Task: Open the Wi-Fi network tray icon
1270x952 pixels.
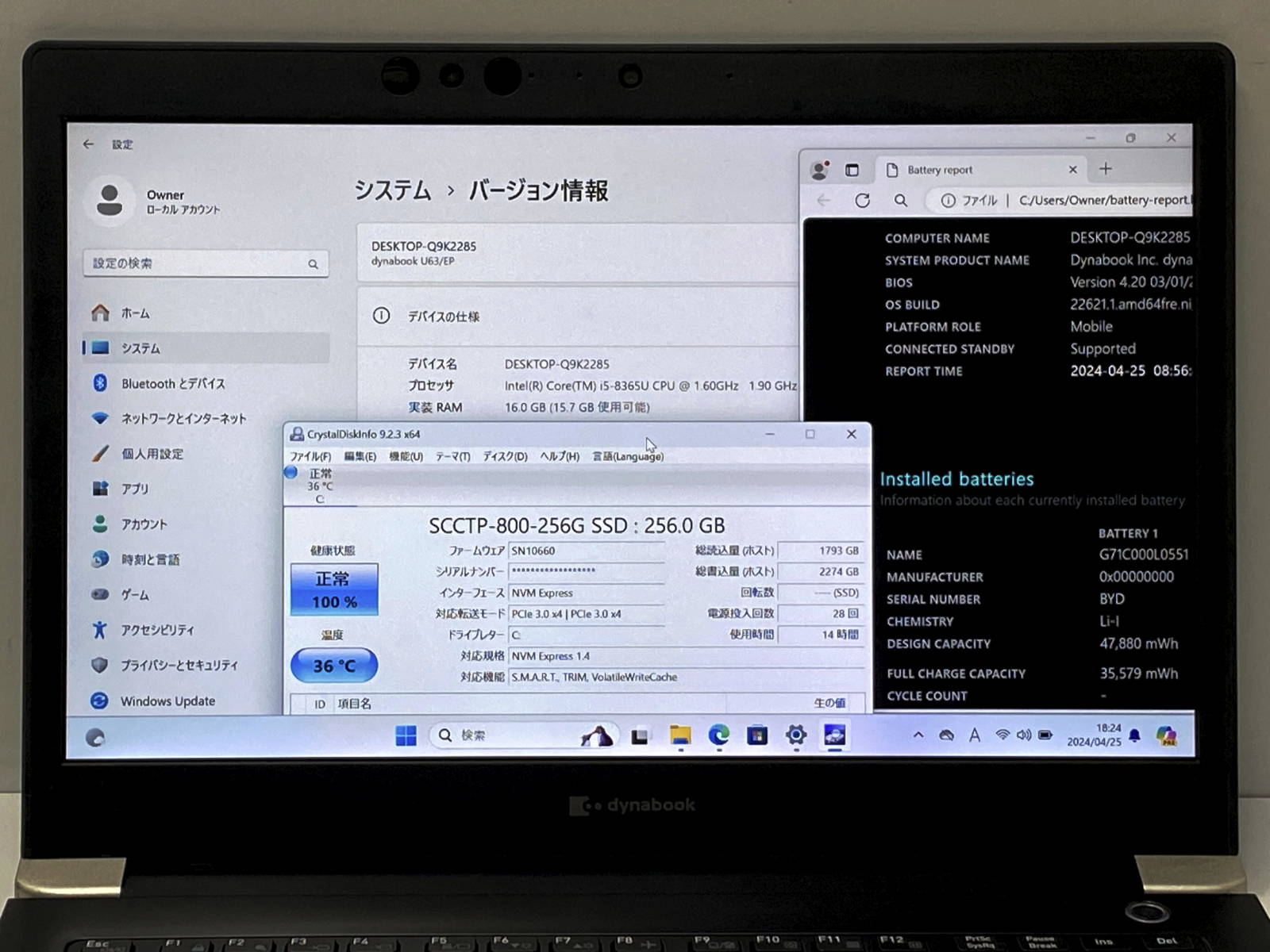Action: 1003,735
